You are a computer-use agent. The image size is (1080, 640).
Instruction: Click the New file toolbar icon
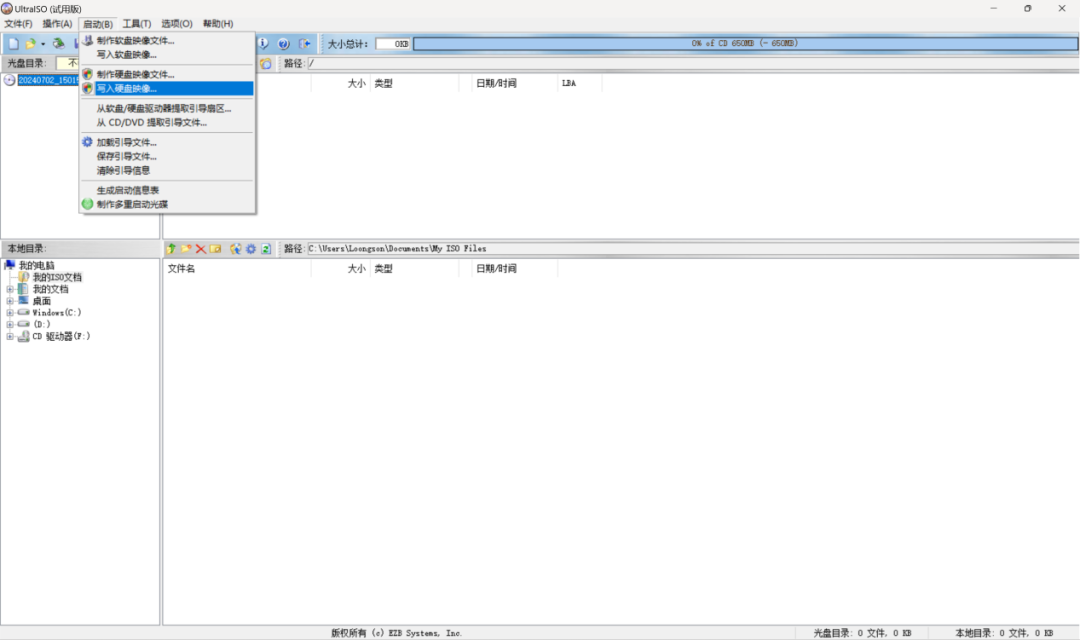click(13, 43)
